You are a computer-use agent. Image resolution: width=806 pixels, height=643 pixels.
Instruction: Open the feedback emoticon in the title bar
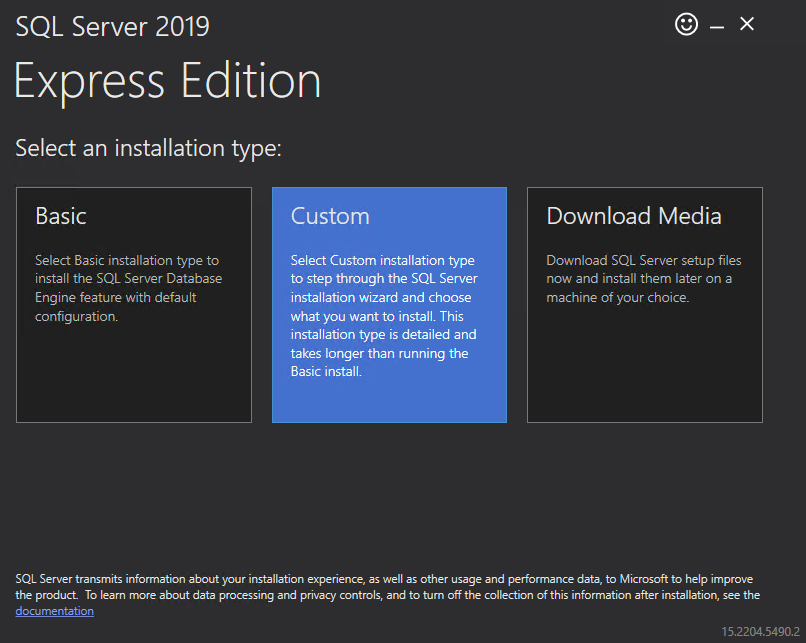pos(686,23)
